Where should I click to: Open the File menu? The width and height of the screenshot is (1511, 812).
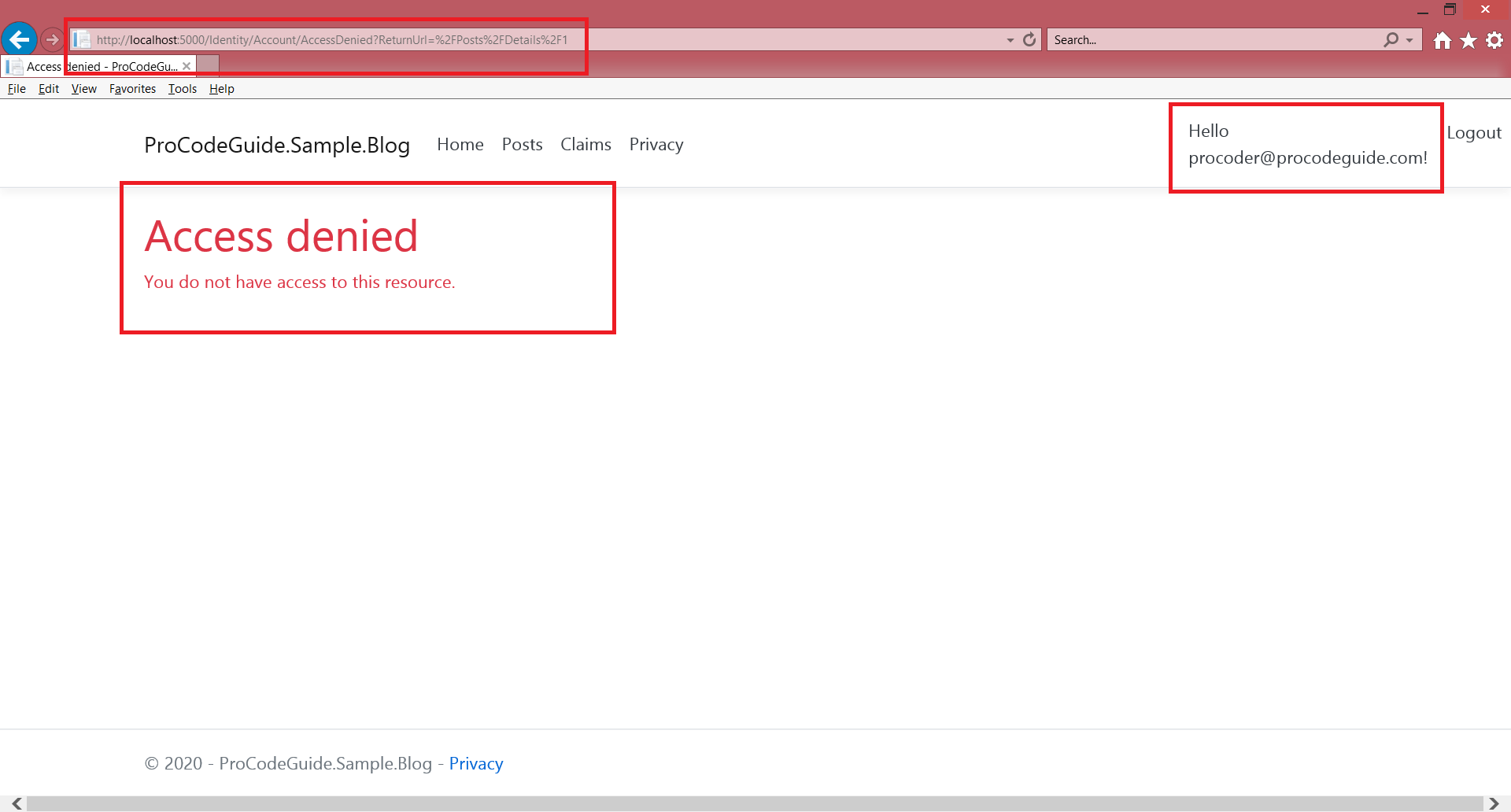(17, 89)
